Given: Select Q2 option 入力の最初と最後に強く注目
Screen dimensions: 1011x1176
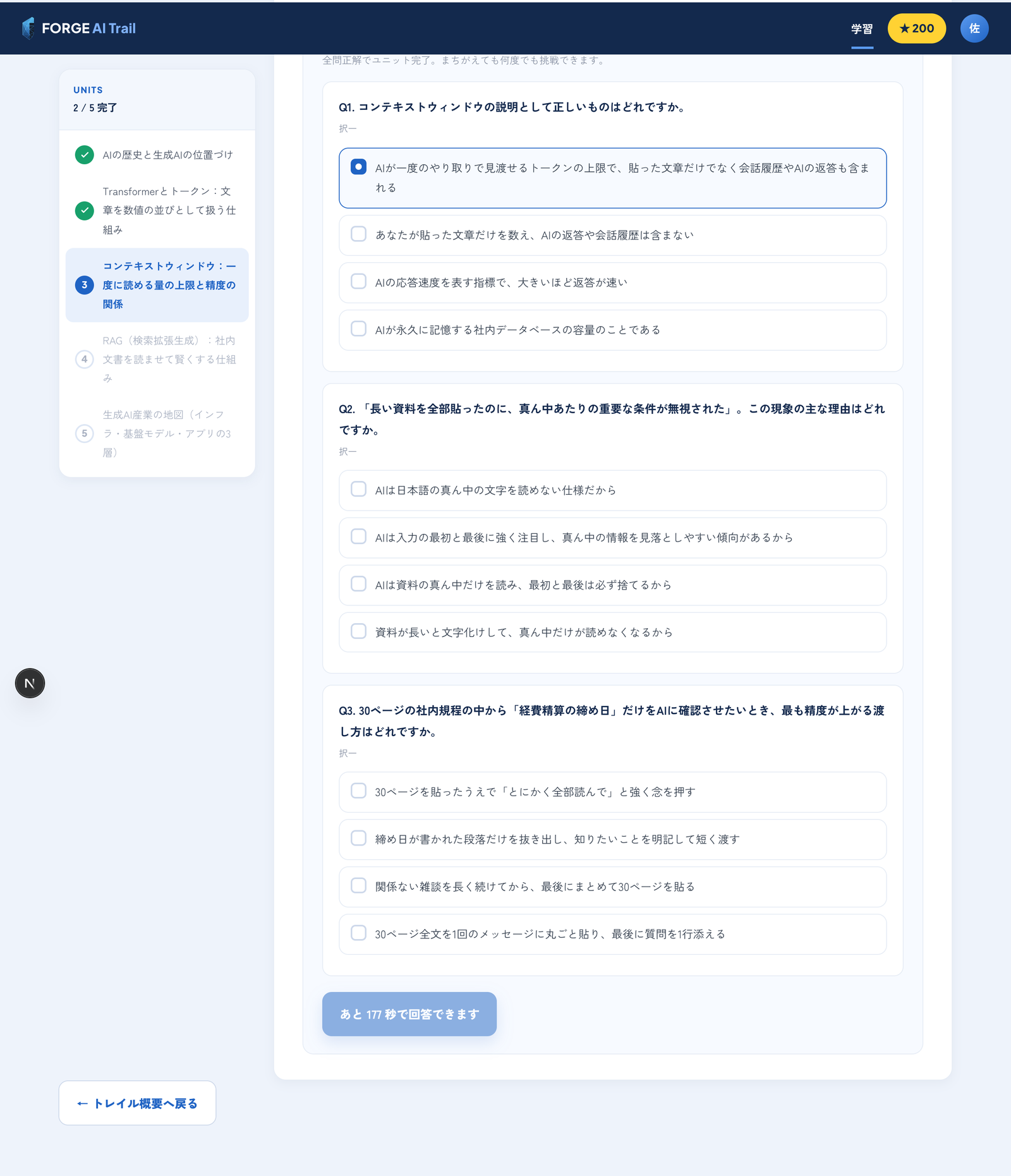Looking at the screenshot, I should pos(612,538).
